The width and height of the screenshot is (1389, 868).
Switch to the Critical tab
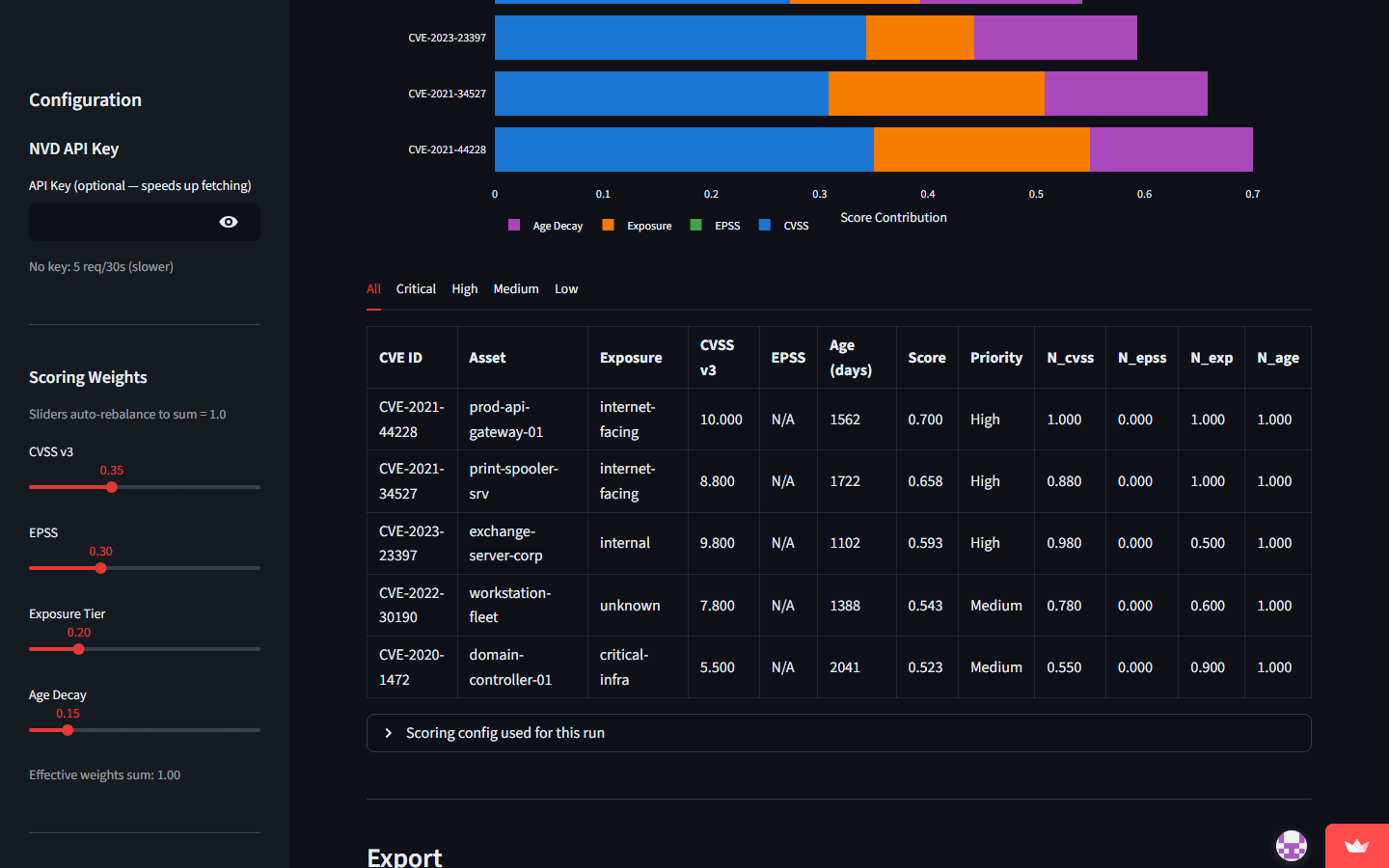click(x=416, y=289)
